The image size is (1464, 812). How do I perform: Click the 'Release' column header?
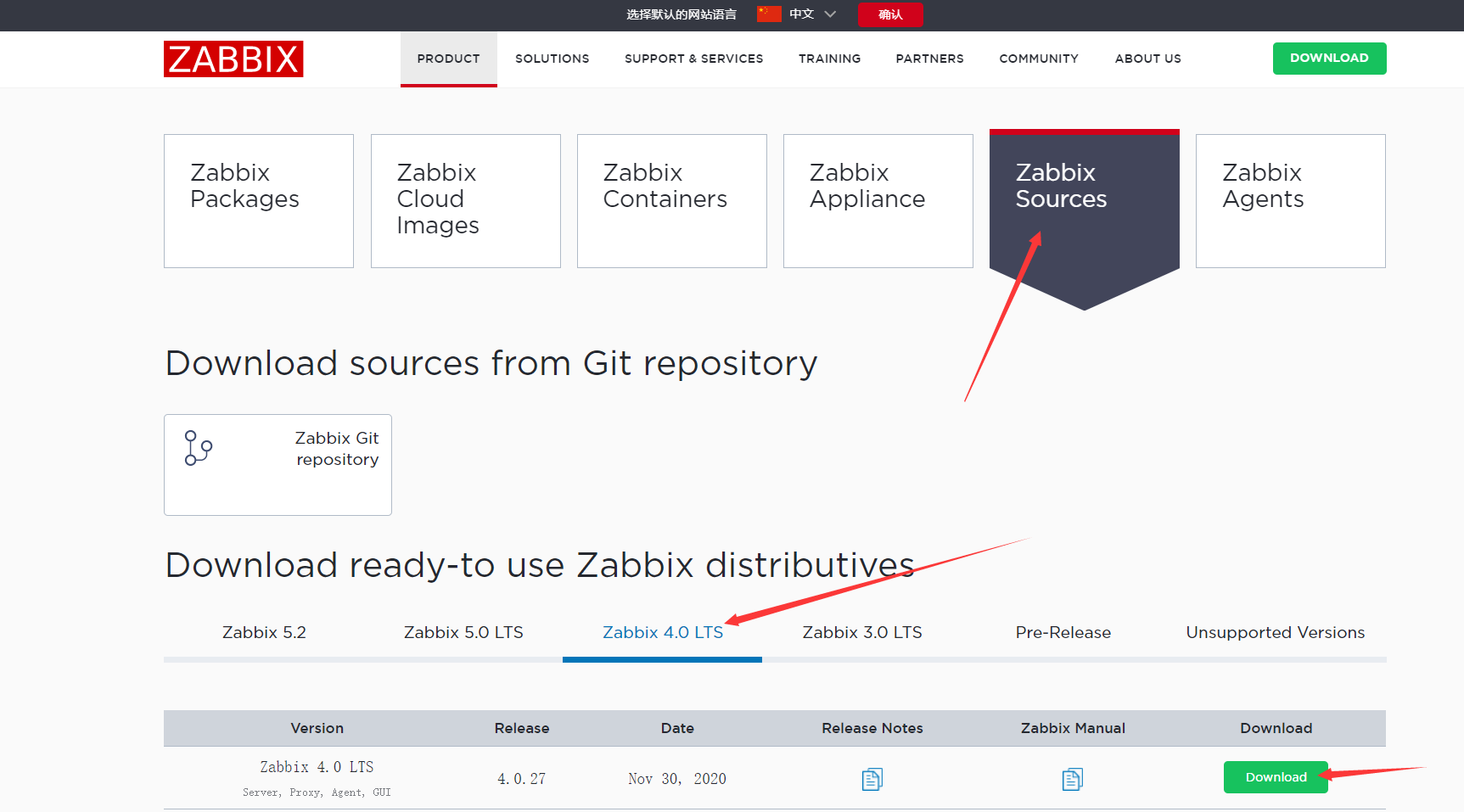tap(522, 728)
